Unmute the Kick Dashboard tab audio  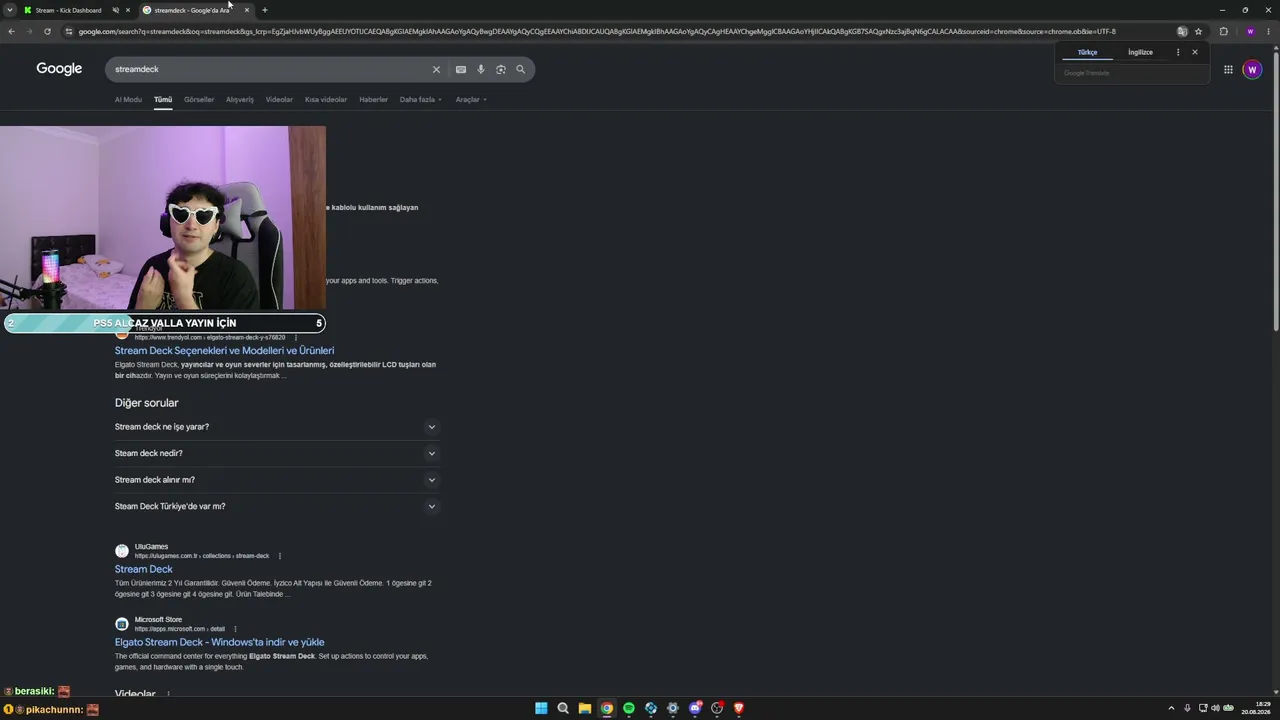(x=116, y=10)
